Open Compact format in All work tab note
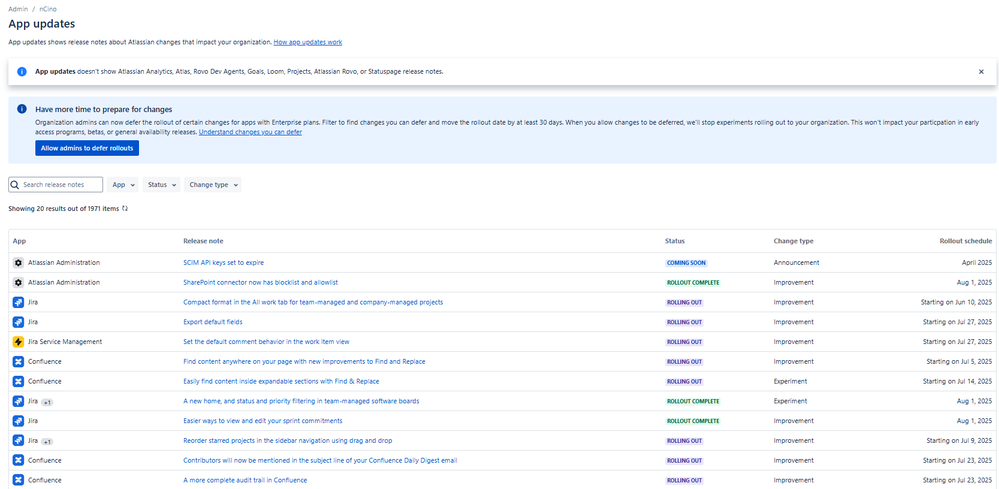The height and width of the screenshot is (489, 999). pyautogui.click(x=313, y=302)
